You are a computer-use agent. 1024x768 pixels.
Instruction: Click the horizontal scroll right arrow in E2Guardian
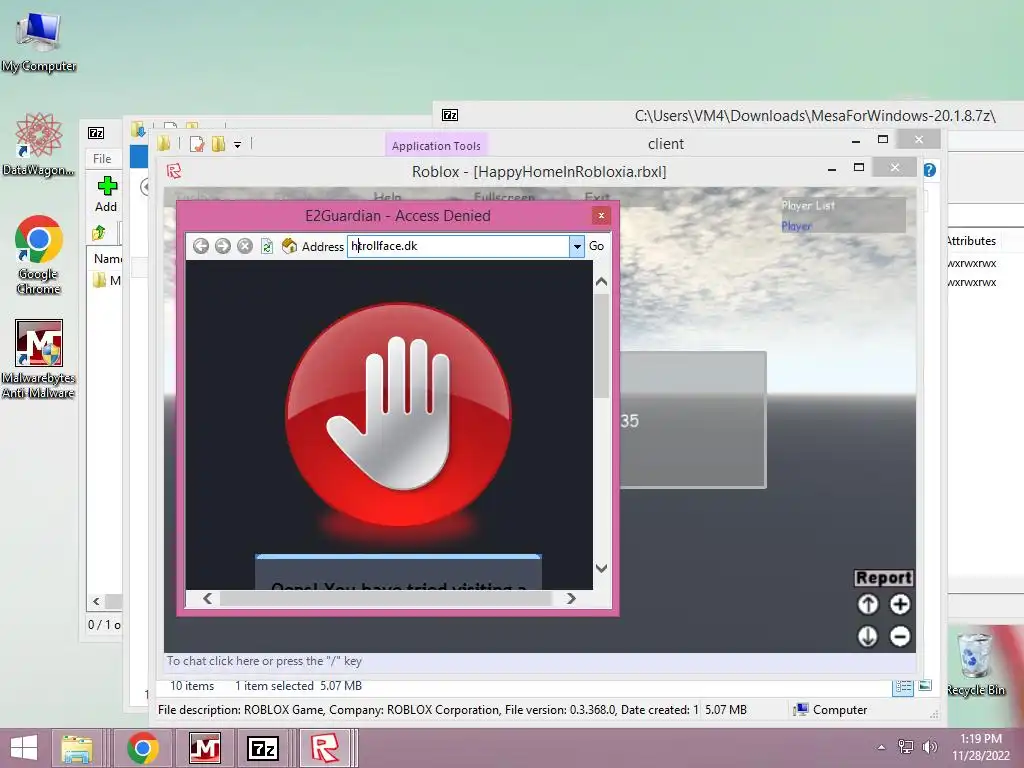[x=571, y=598]
